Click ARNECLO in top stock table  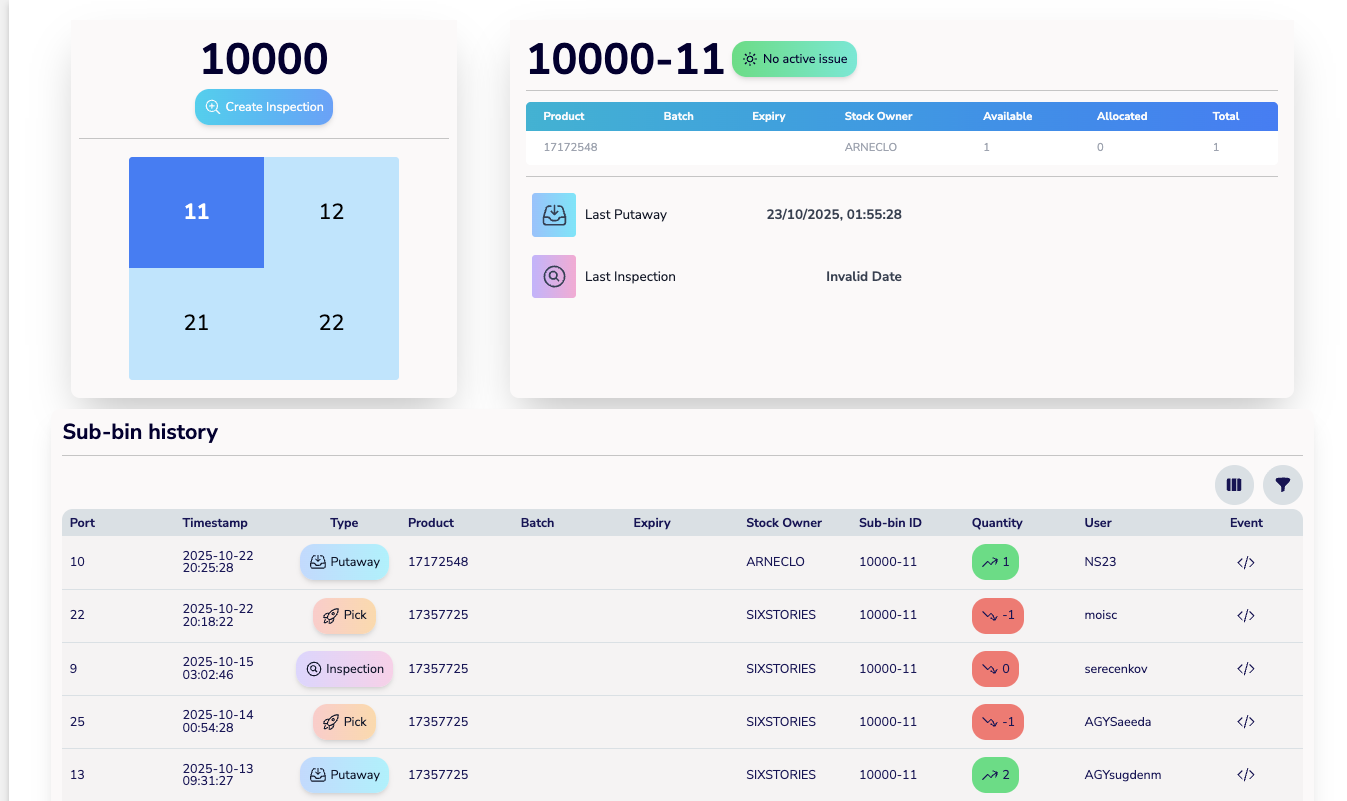871,147
